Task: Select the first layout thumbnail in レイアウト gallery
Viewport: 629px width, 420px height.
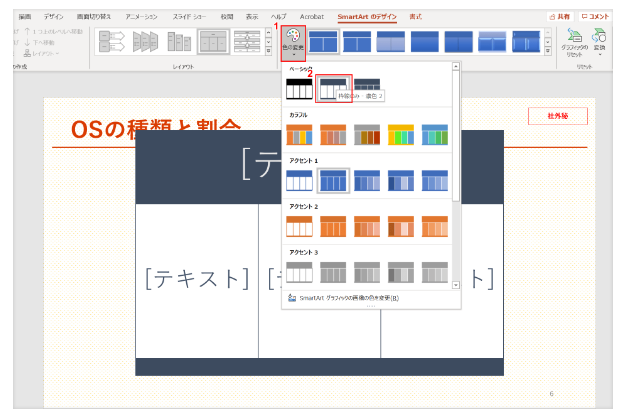Action: click(x=112, y=41)
